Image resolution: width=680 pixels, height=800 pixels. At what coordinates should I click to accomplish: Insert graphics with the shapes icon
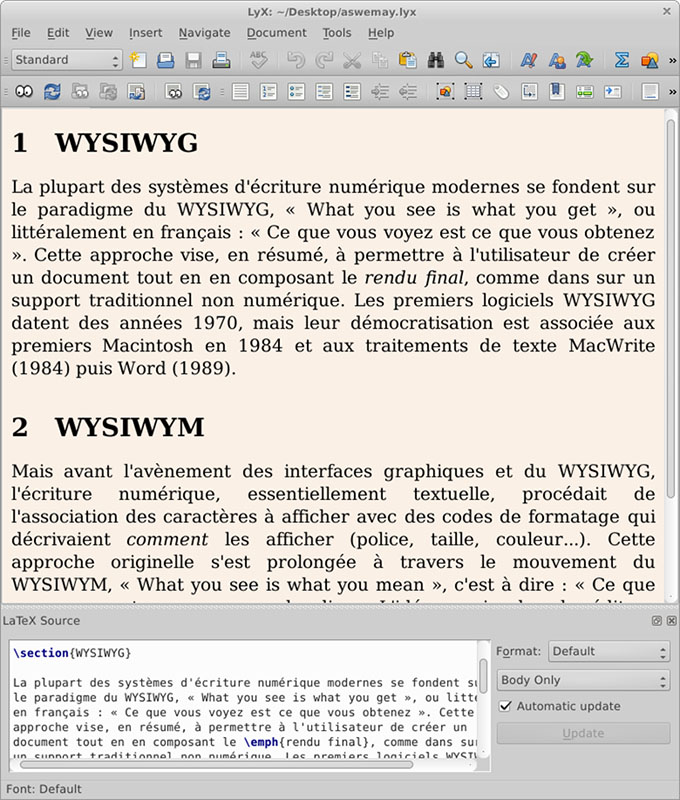tap(649, 60)
